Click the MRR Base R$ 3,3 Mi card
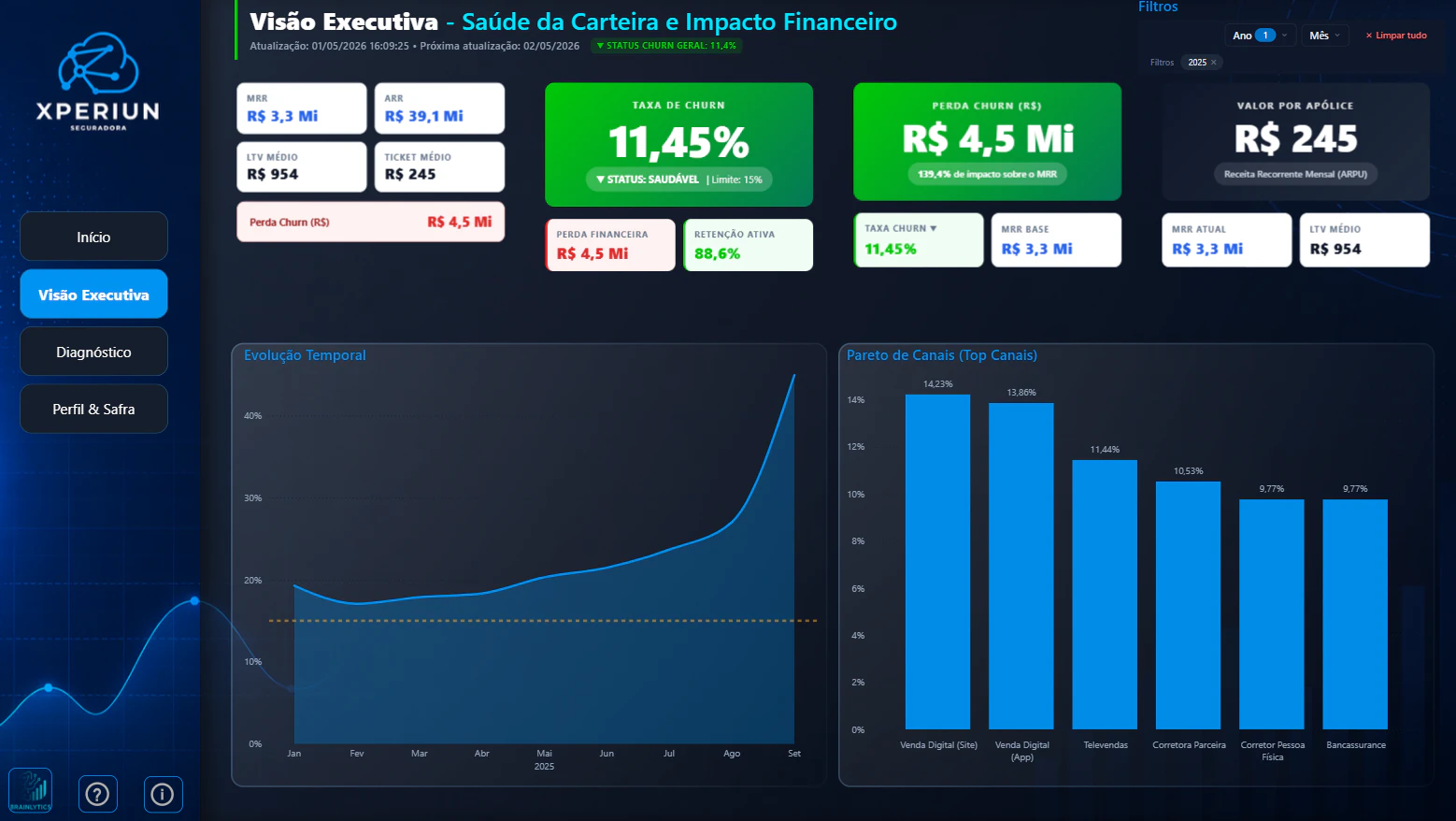The width and height of the screenshot is (1456, 821). [1056, 240]
